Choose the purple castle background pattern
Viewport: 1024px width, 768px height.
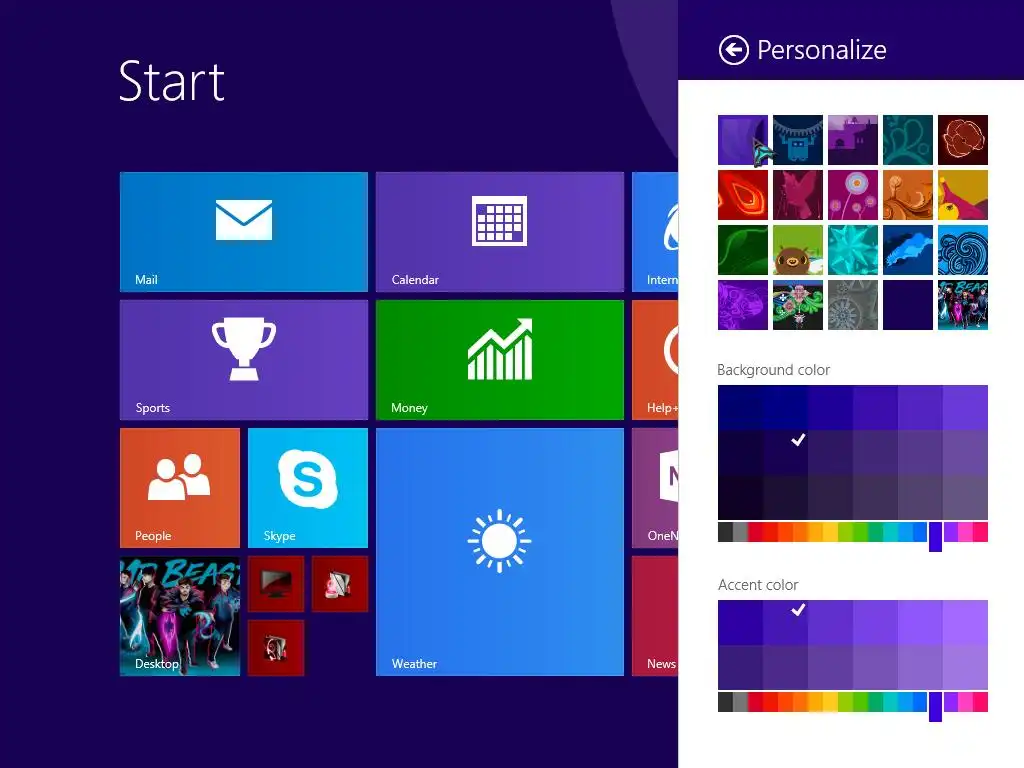[x=852, y=140]
